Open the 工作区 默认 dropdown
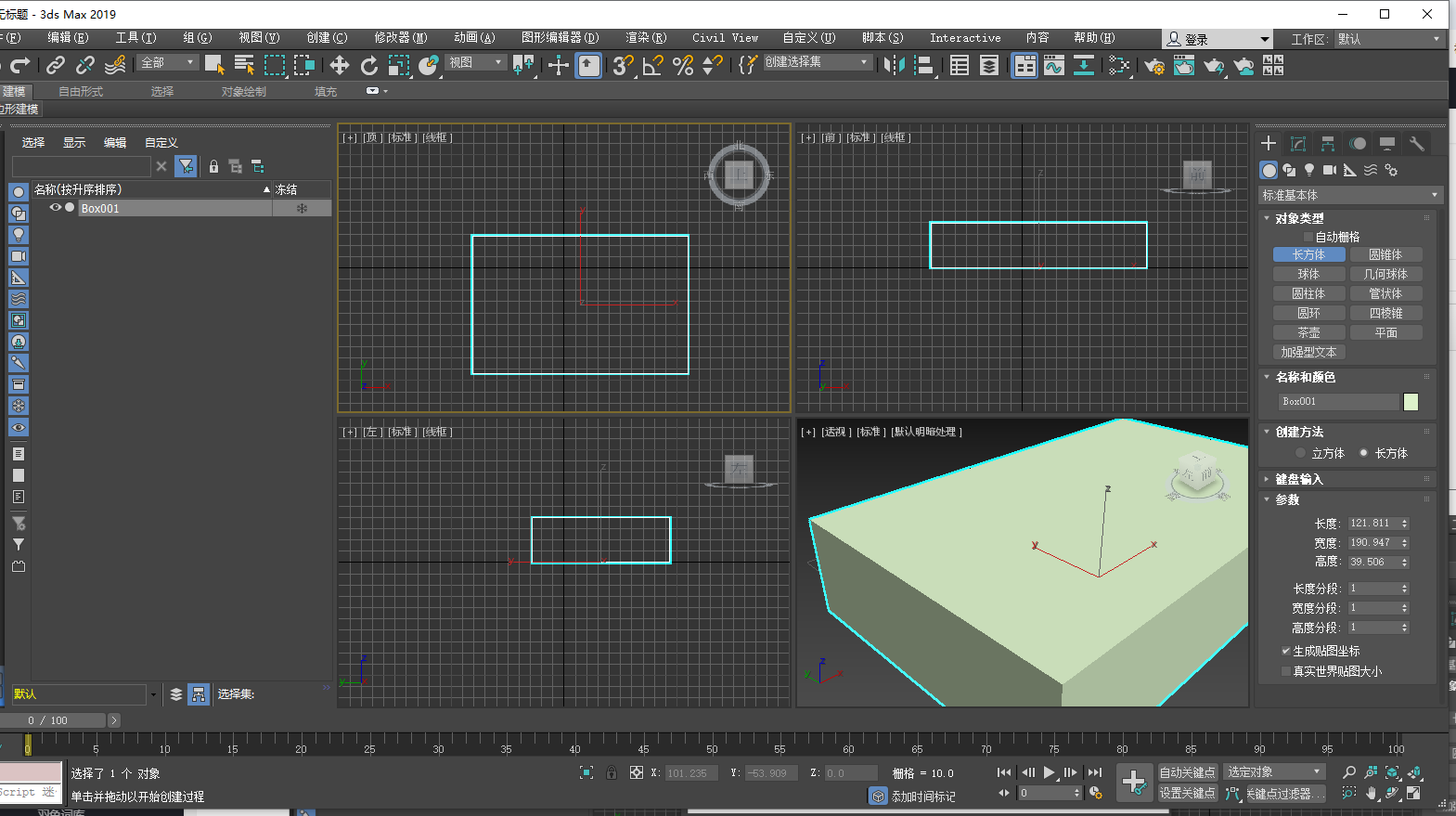Viewport: 1456px width, 816px height. tap(1389, 39)
